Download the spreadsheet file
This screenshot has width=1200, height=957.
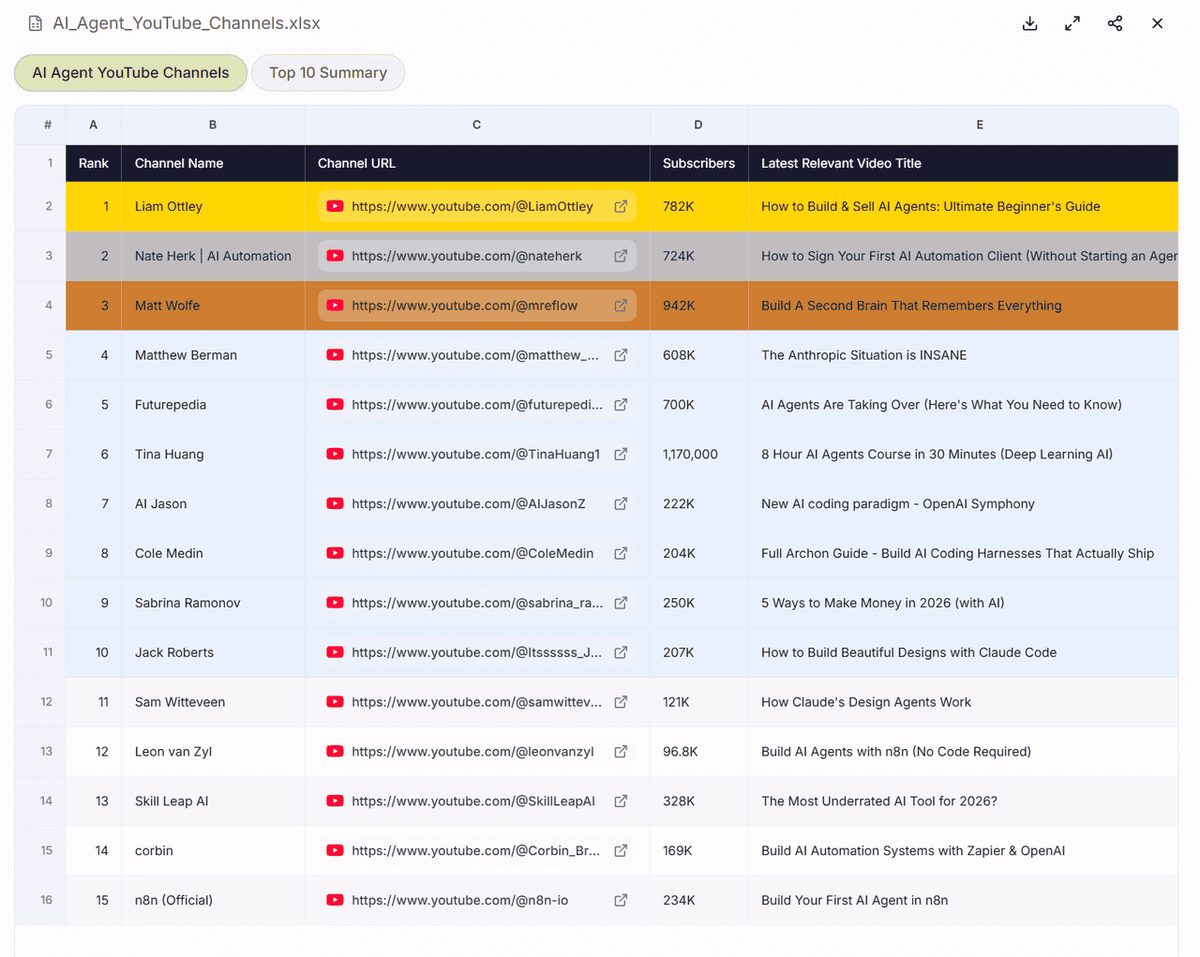[1030, 23]
